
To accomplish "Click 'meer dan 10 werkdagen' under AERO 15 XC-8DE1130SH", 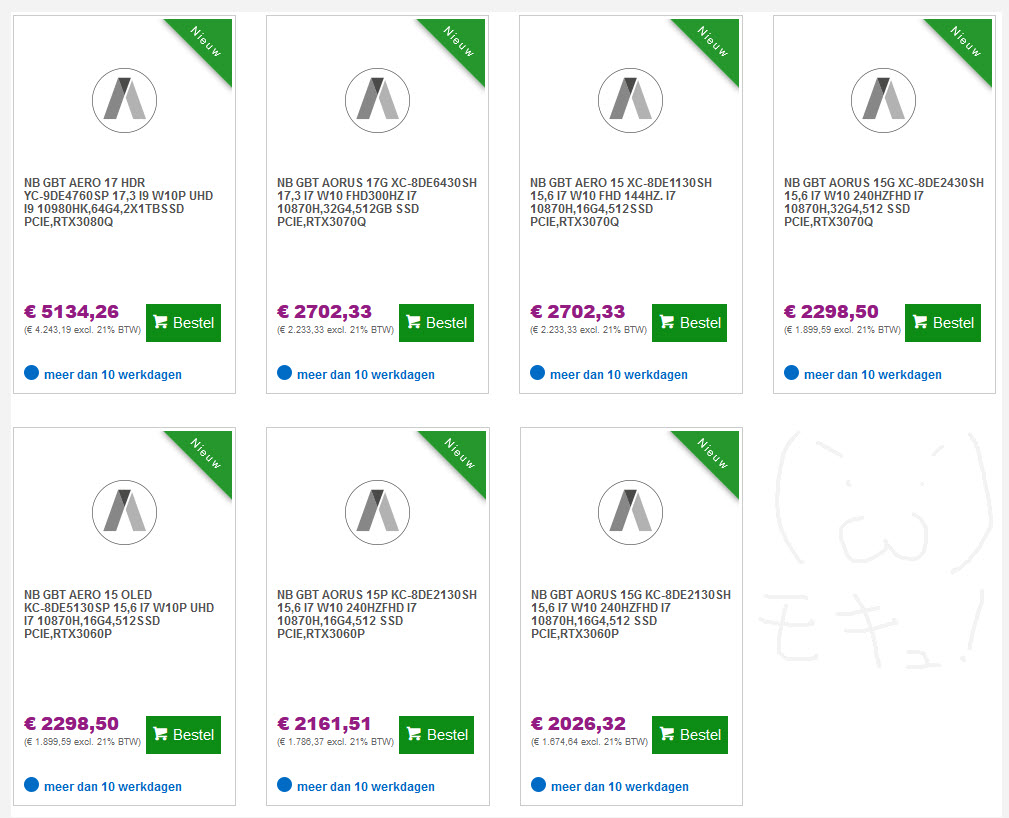I will click(618, 375).
